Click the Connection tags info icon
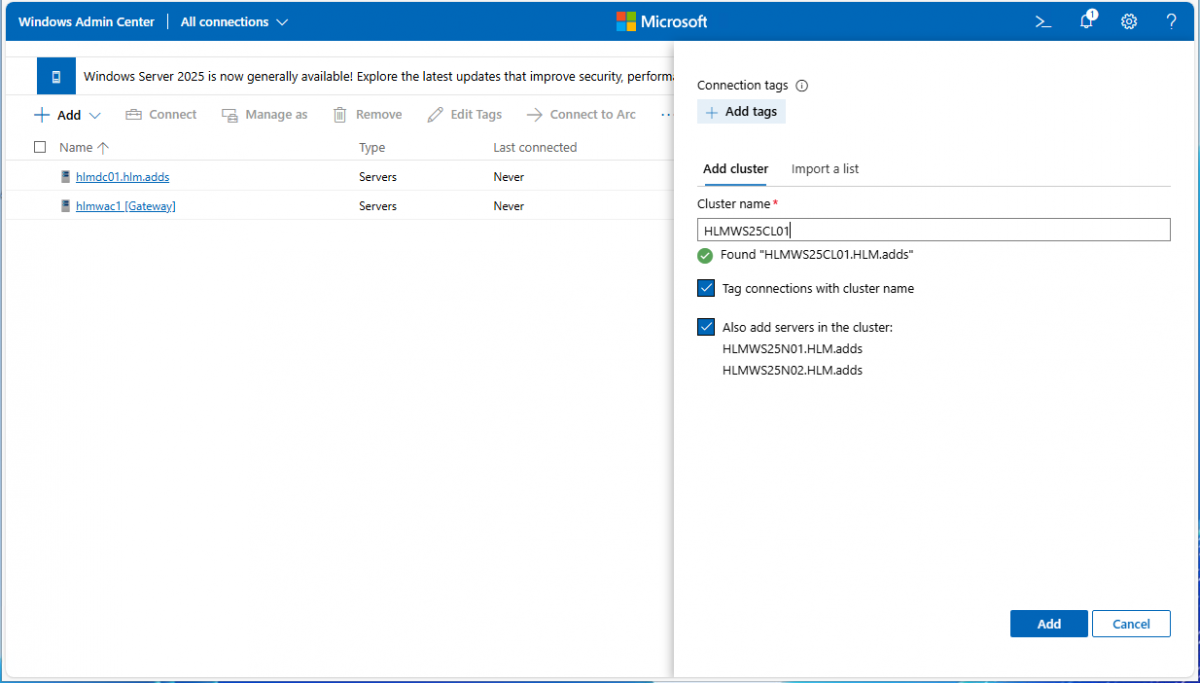Image resolution: width=1200 pixels, height=683 pixels. pos(801,86)
